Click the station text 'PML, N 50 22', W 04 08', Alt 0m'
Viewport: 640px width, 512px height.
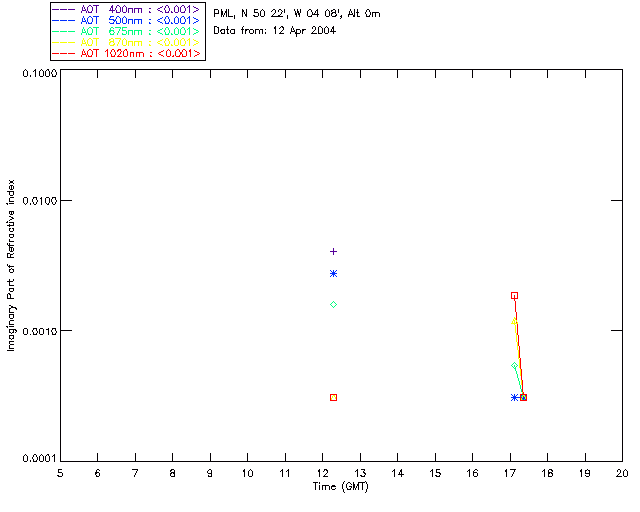[x=297, y=13]
